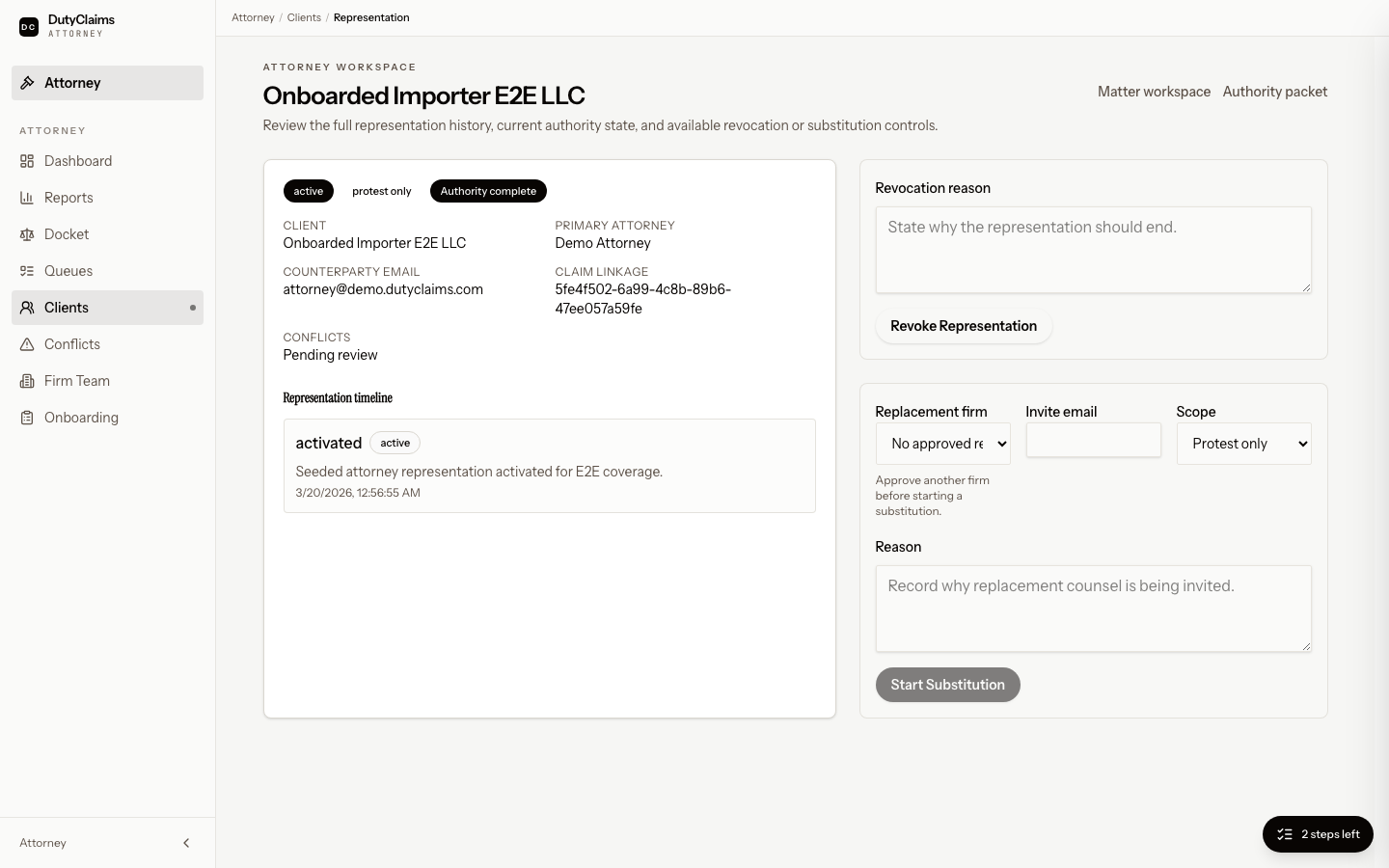The height and width of the screenshot is (868, 1389).
Task: Click the active badge beside activated
Action: [x=395, y=443]
